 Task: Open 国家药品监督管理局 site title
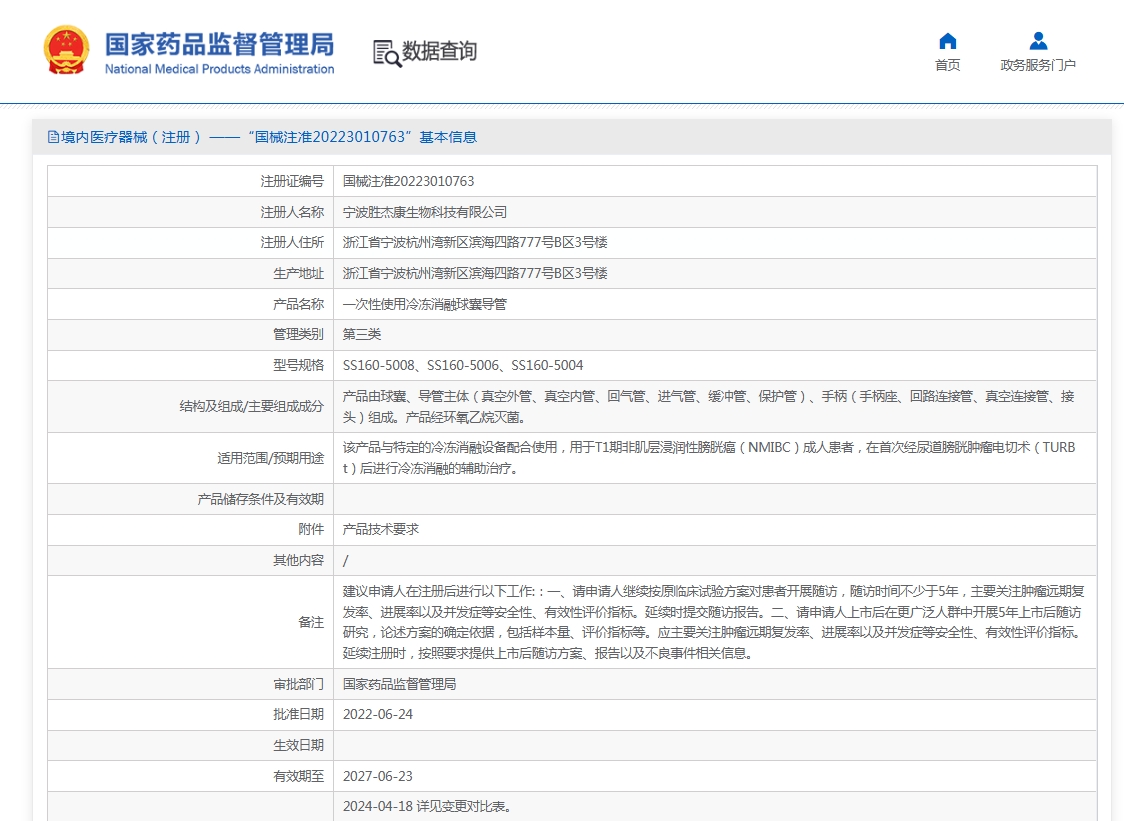pos(219,44)
